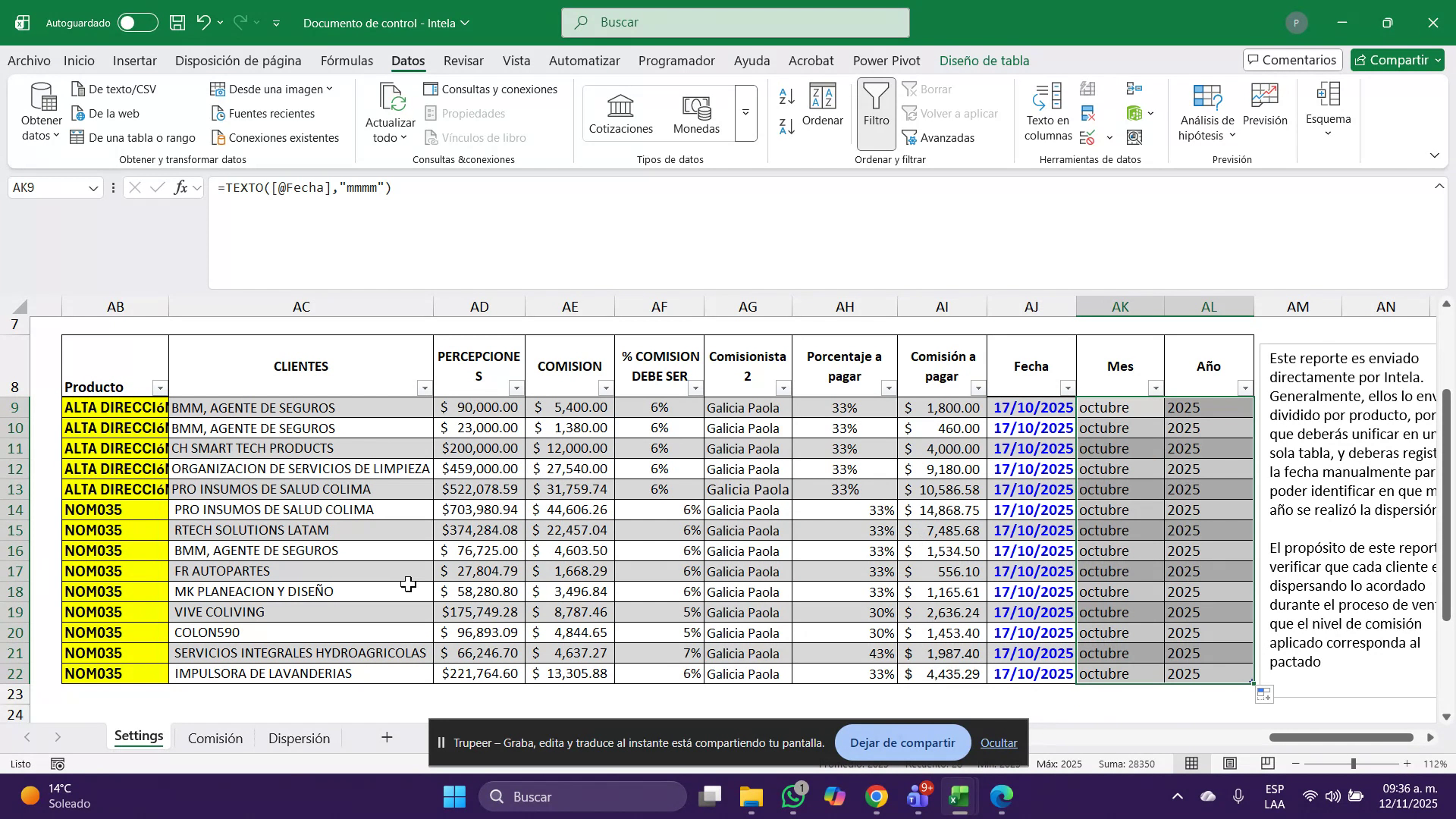Click the Dejar de compartir button
The height and width of the screenshot is (819, 1456).
[902, 742]
